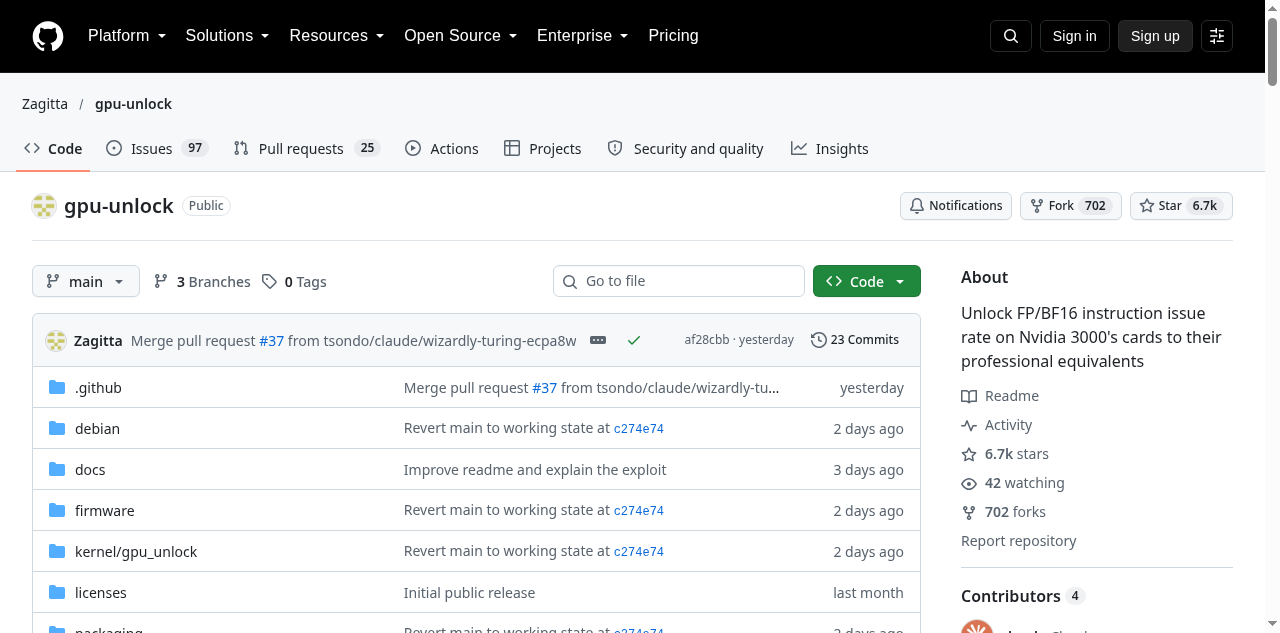Expand the Solutions menu
The height and width of the screenshot is (633, 1280).
(227, 36)
